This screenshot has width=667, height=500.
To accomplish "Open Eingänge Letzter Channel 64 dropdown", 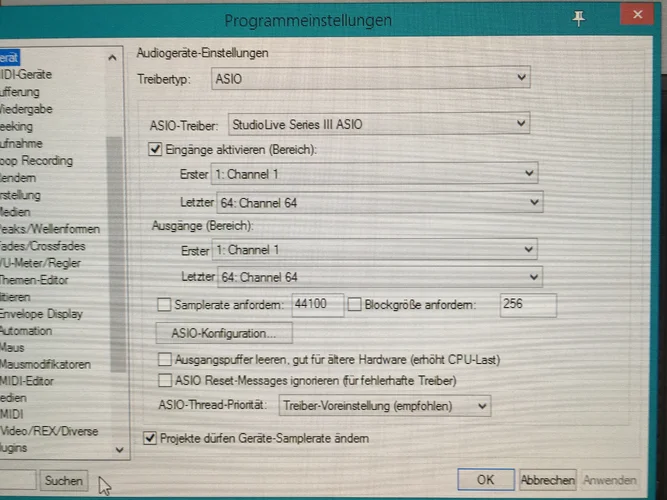I will click(379, 203).
